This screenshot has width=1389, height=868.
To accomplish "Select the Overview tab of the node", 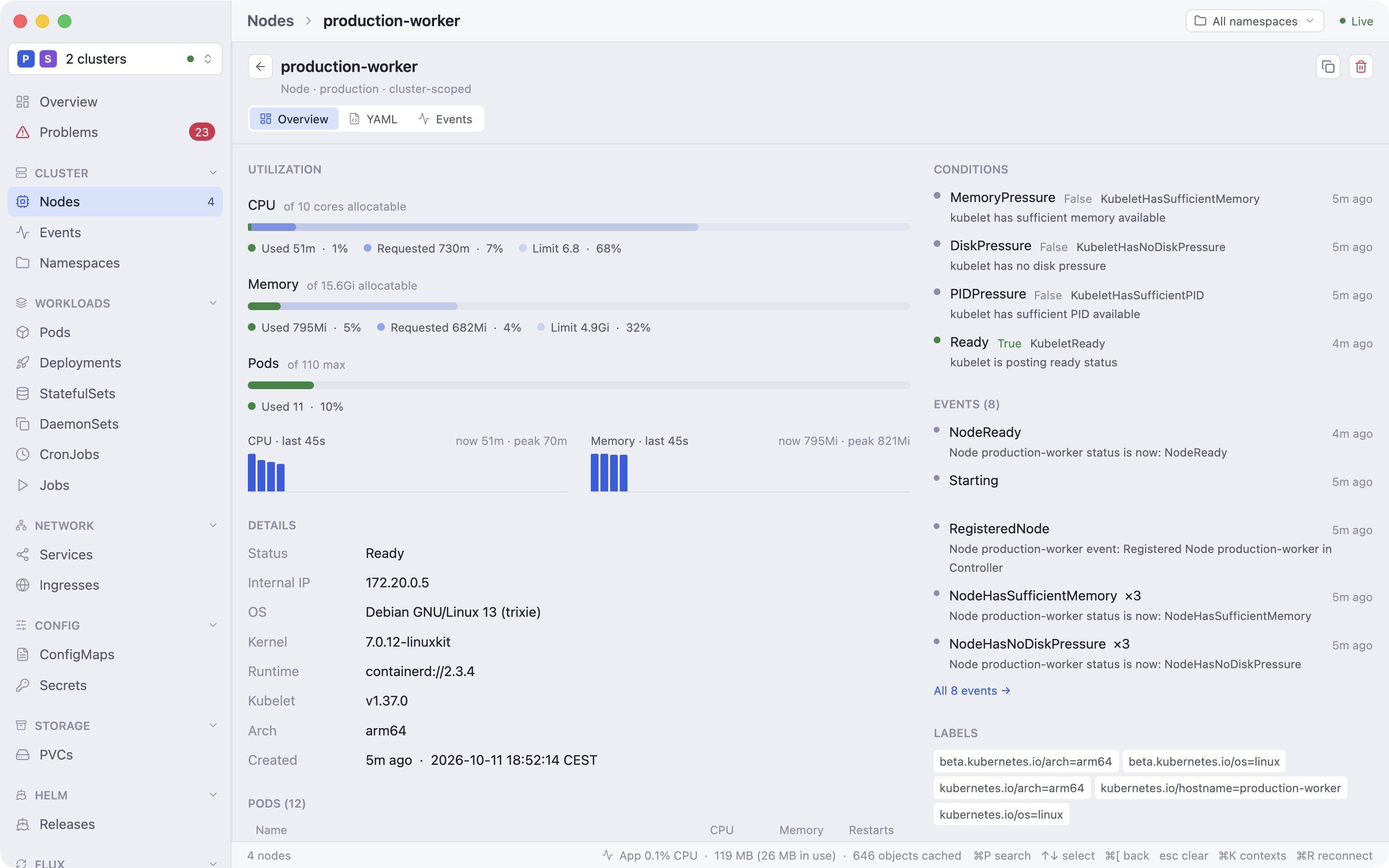I will (294, 119).
